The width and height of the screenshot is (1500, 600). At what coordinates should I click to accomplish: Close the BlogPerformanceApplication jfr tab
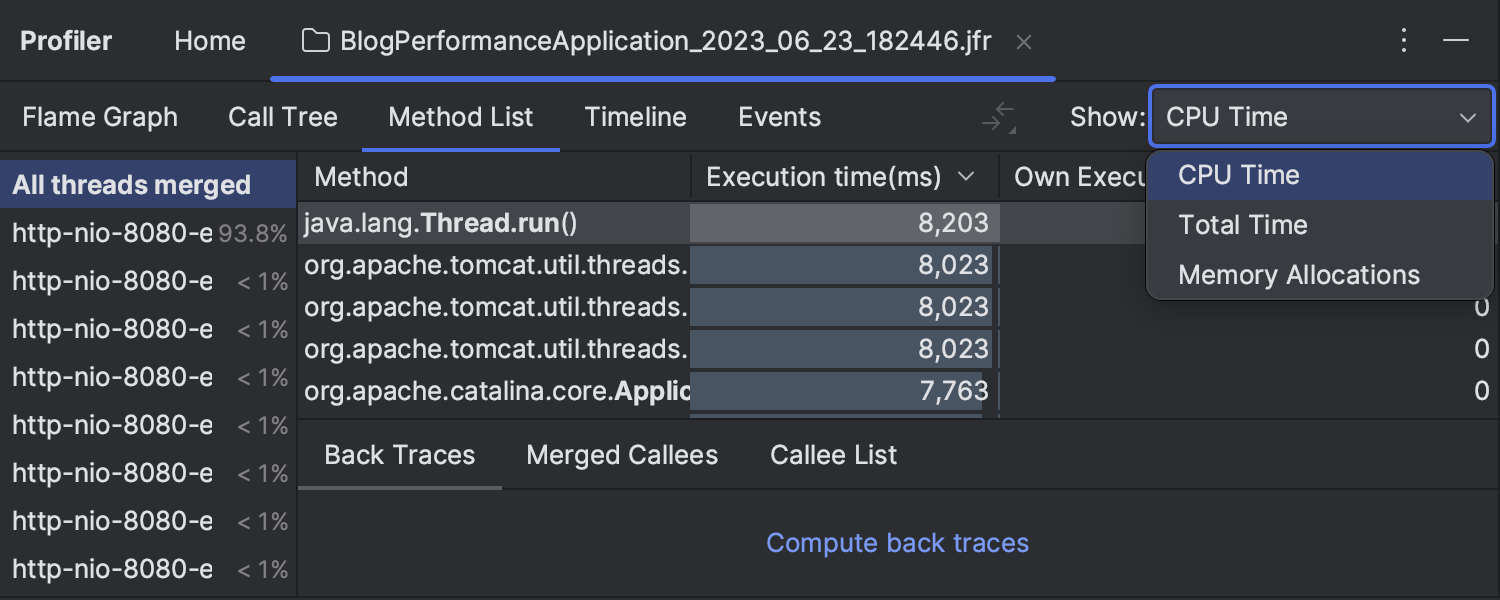pyautogui.click(x=1023, y=42)
